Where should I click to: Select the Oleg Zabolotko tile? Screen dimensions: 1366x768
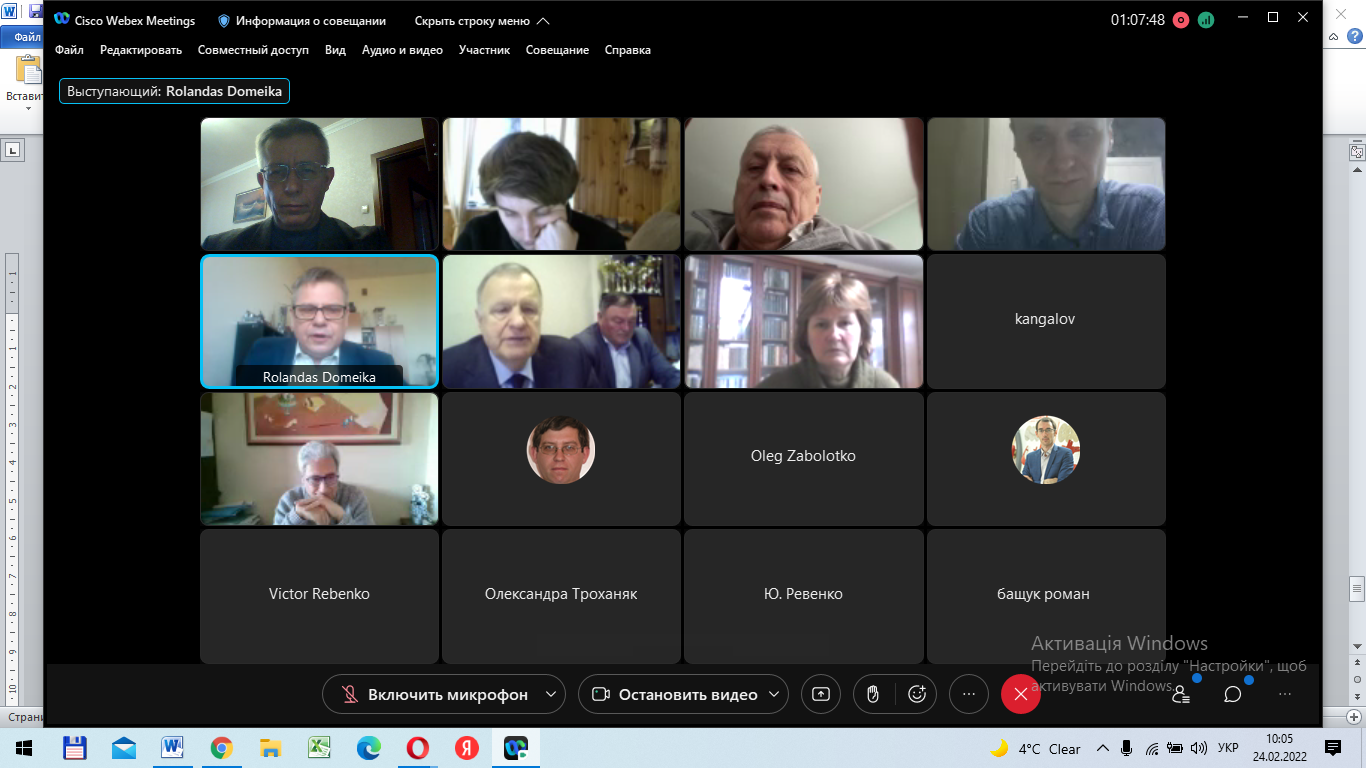804,457
